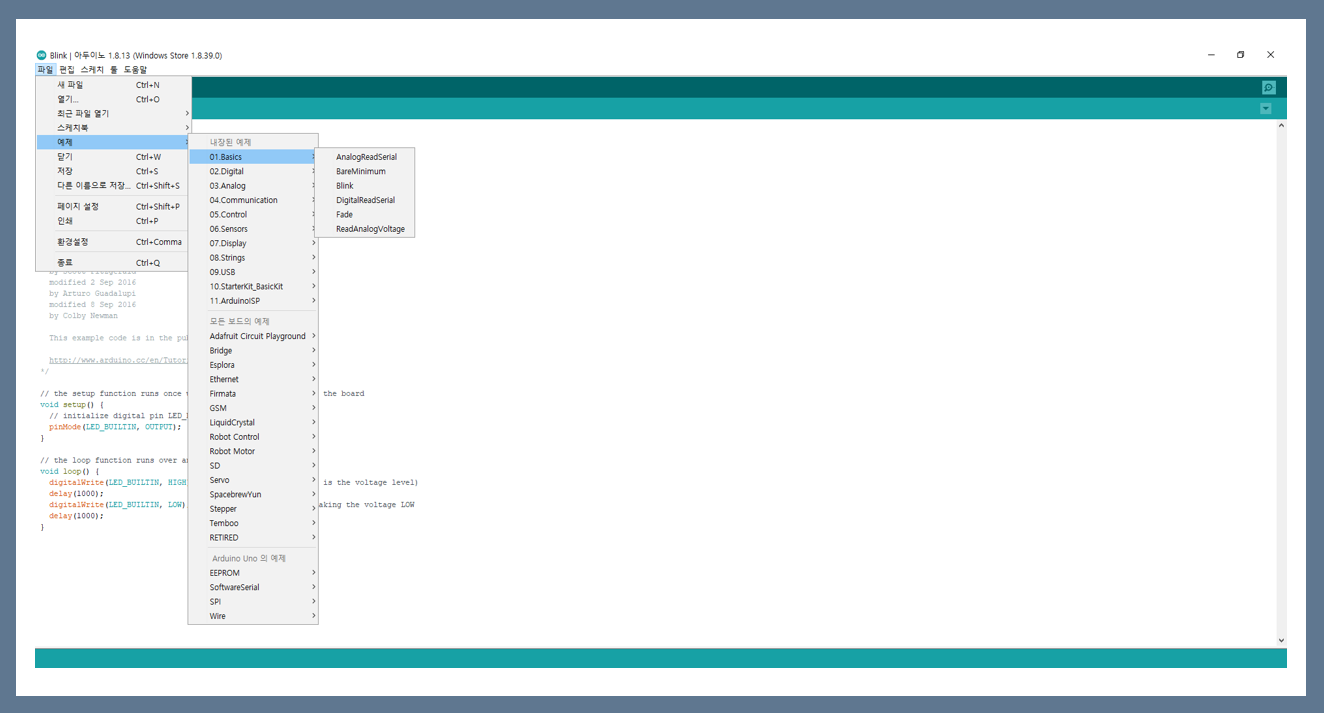Choose 열기... from the file menu
Screen dimensions: 1324x713
(x=113, y=99)
